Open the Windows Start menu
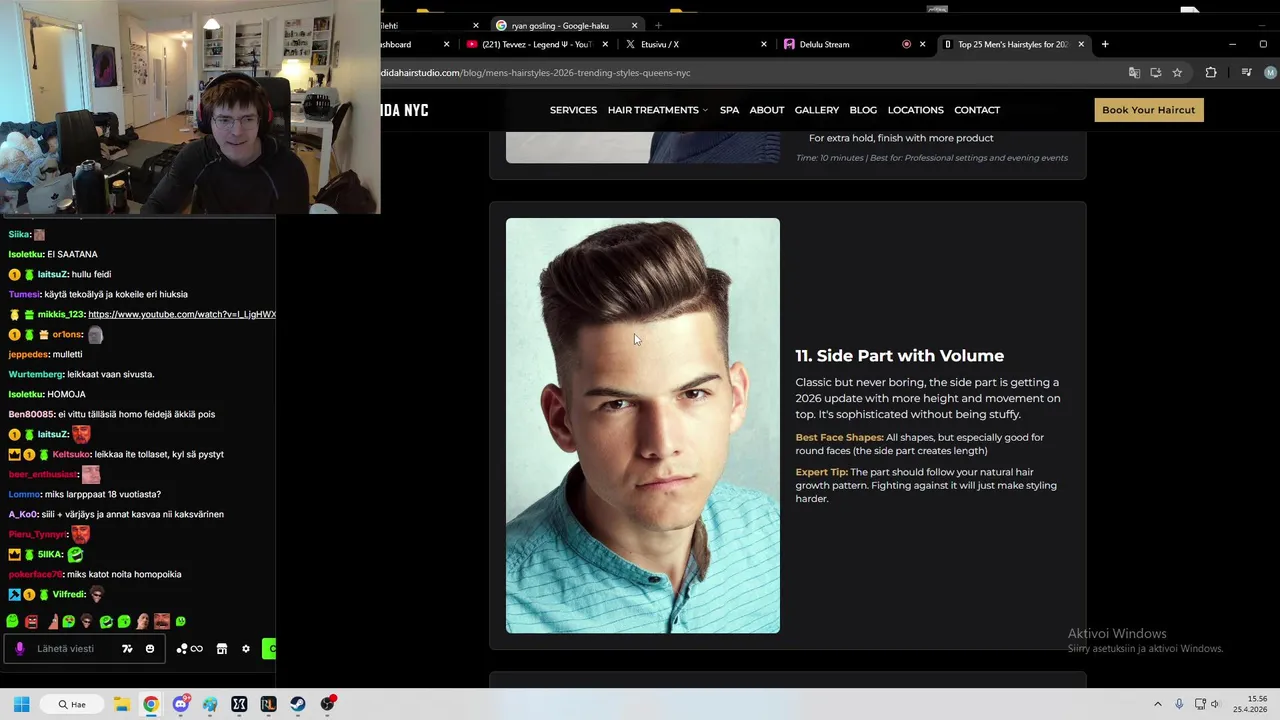Image resolution: width=1280 pixels, height=720 pixels. pyautogui.click(x=21, y=704)
